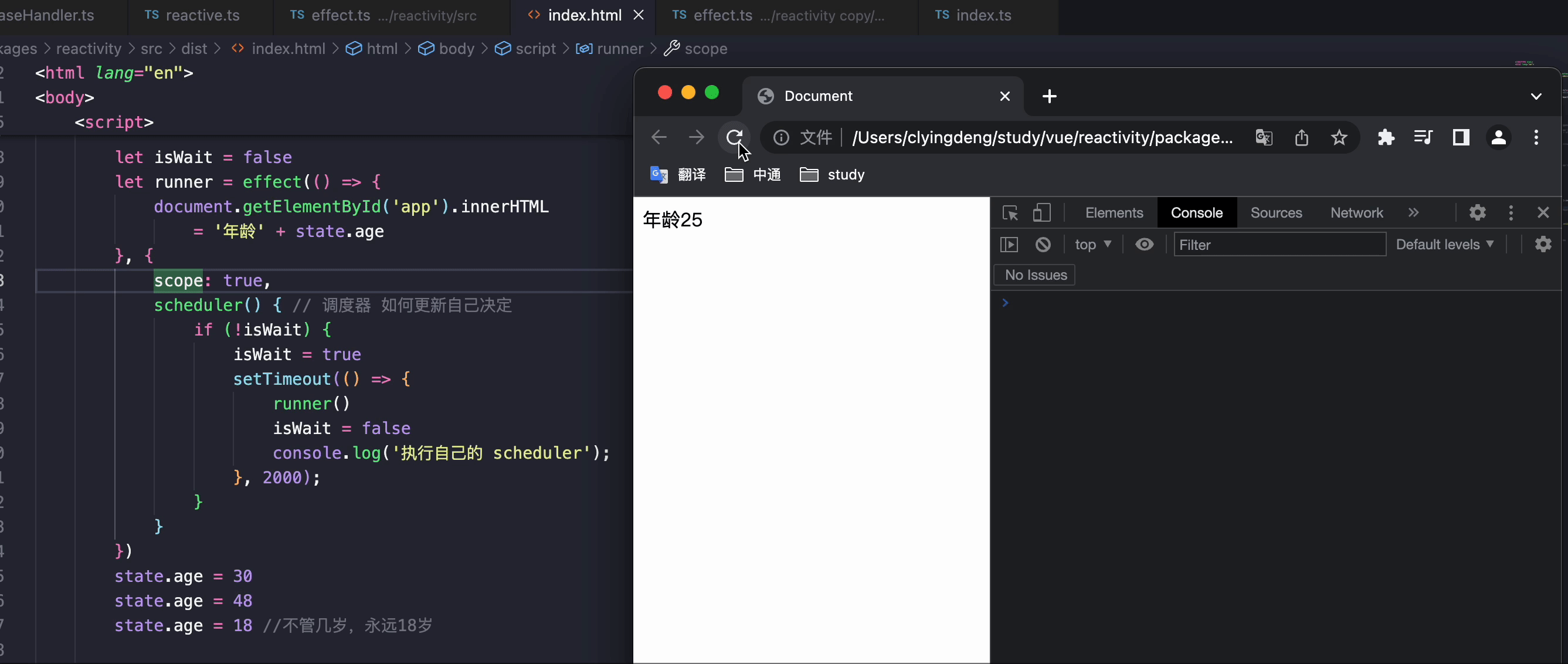Viewport: 1568px width, 664px height.
Task: Open the share icon in the address bar
Action: click(x=1302, y=137)
